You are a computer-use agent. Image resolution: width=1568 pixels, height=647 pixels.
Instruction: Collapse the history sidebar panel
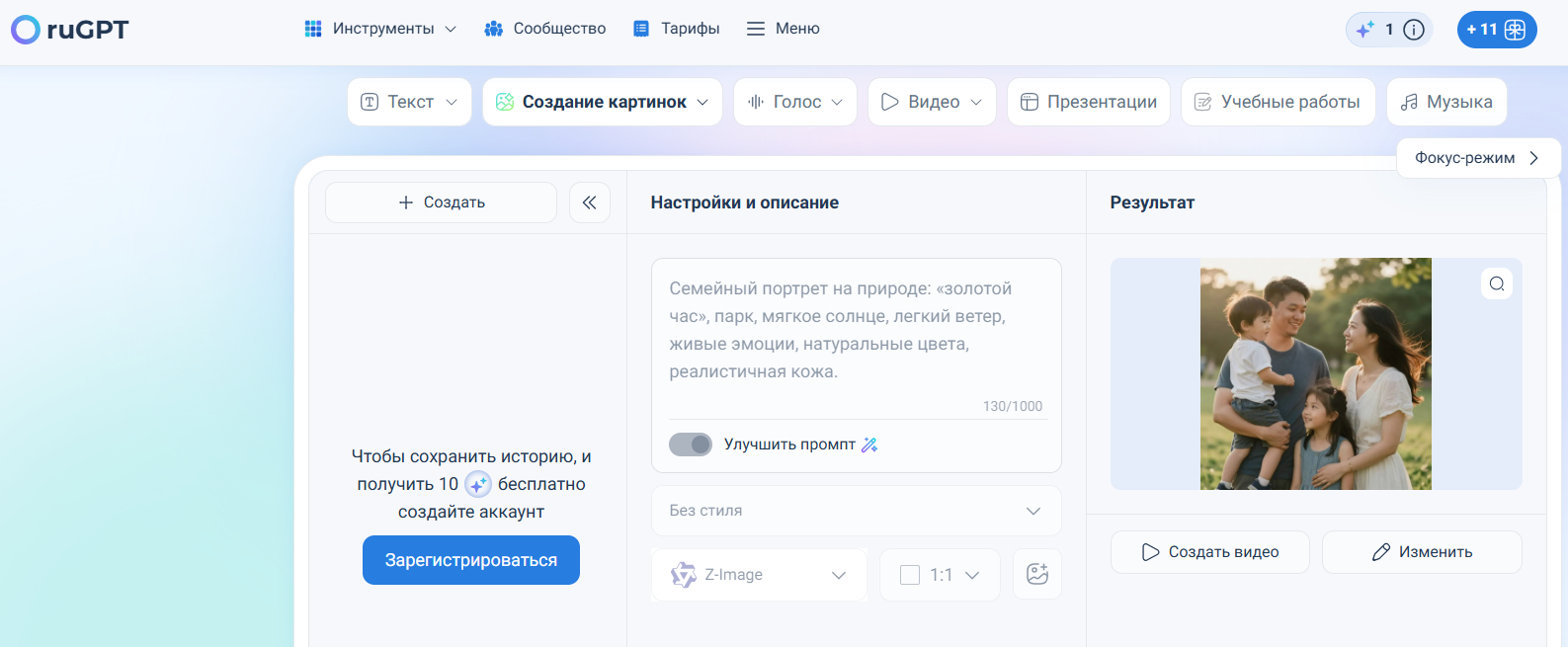(590, 202)
